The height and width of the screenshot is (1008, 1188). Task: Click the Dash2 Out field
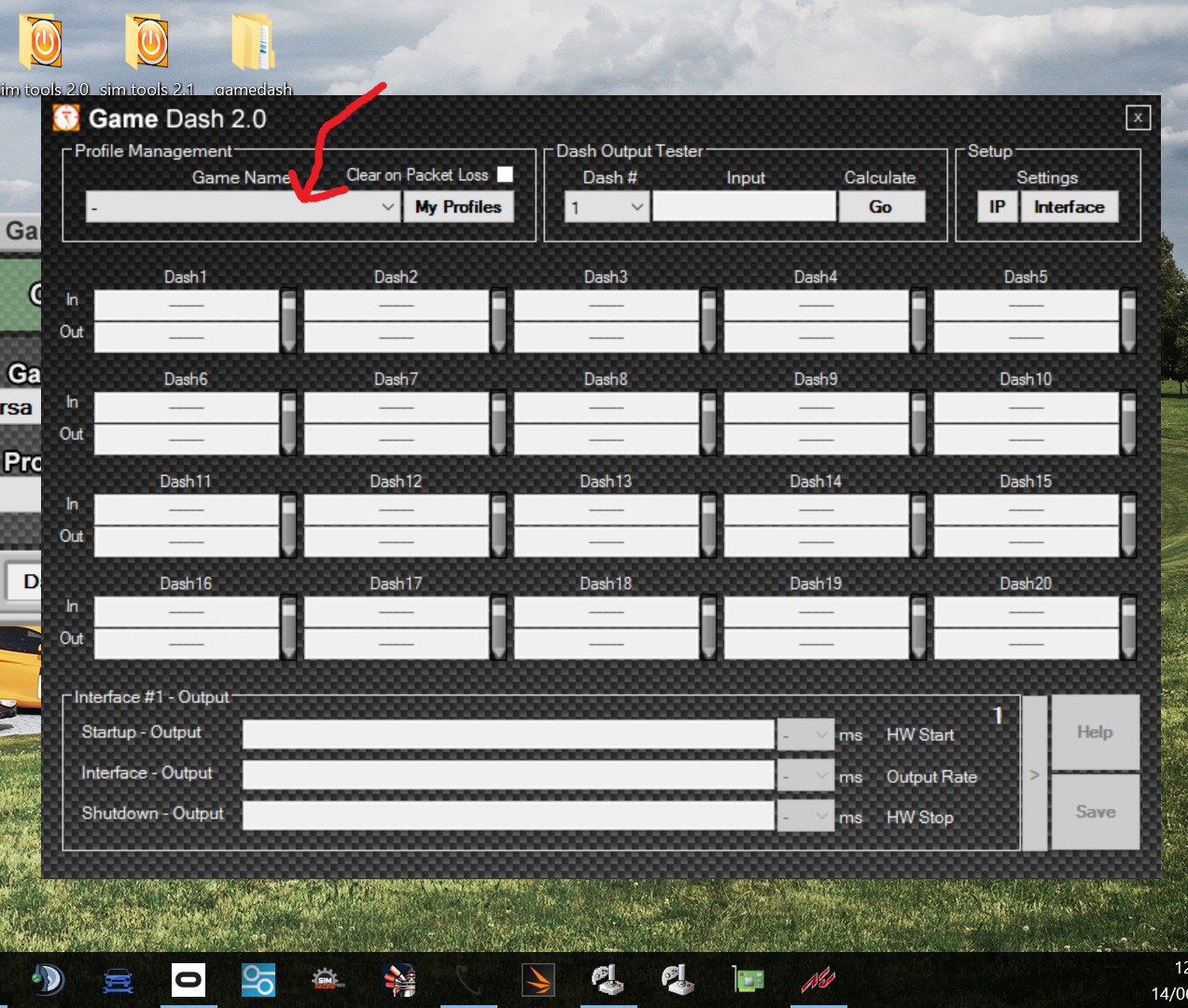(397, 337)
